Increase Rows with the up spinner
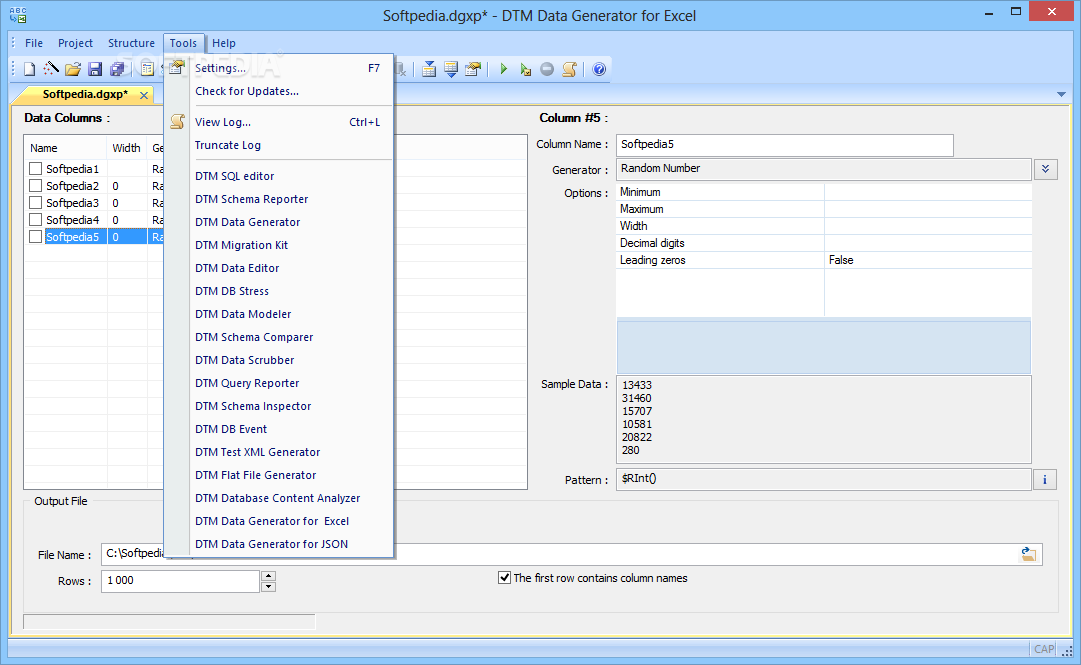Screen dimensions: 1081x665 click(x=268, y=575)
